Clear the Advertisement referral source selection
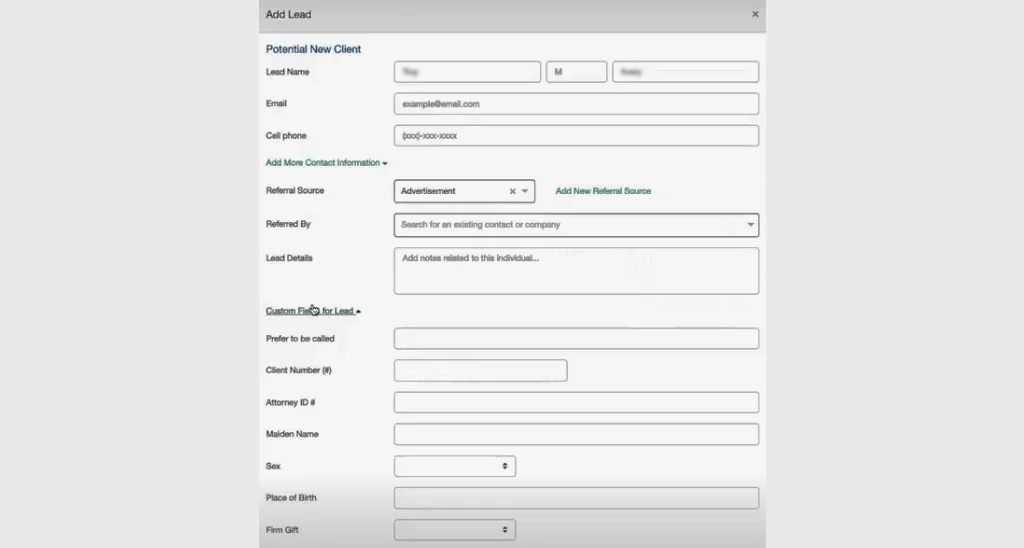The height and width of the screenshot is (548, 1024). [513, 191]
